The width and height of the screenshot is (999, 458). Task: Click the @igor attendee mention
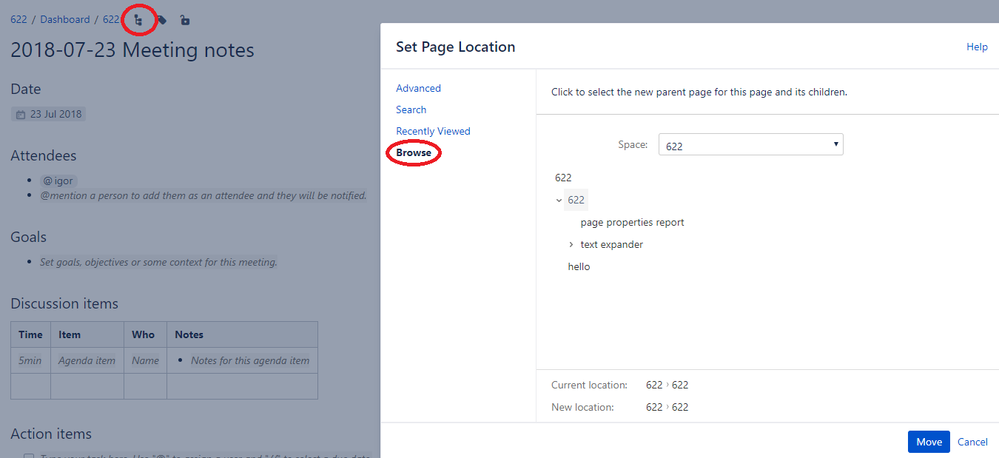[59, 180]
